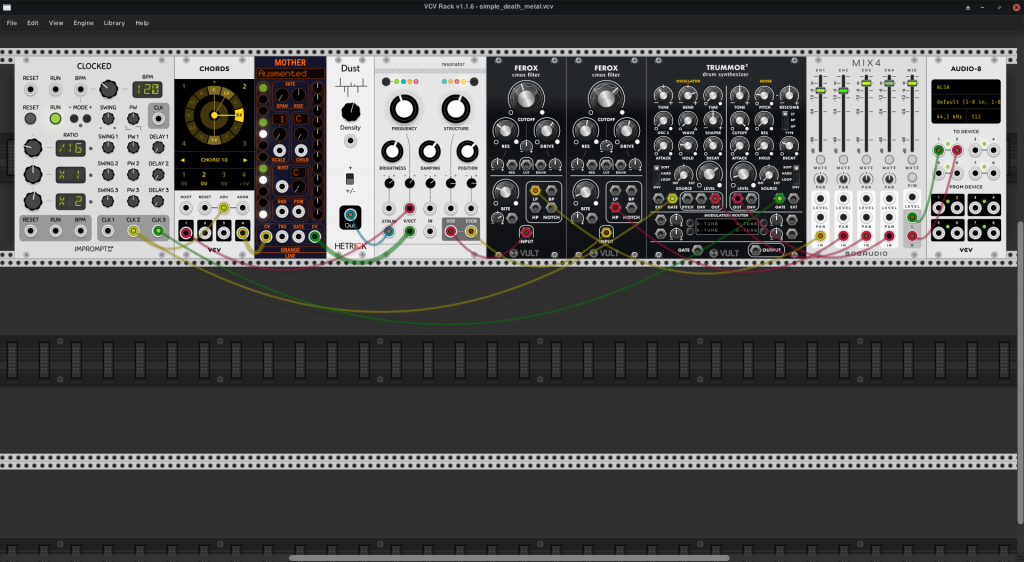
Task: Click the horizontal scrollbar at bottom
Action: pyautogui.click(x=509, y=557)
